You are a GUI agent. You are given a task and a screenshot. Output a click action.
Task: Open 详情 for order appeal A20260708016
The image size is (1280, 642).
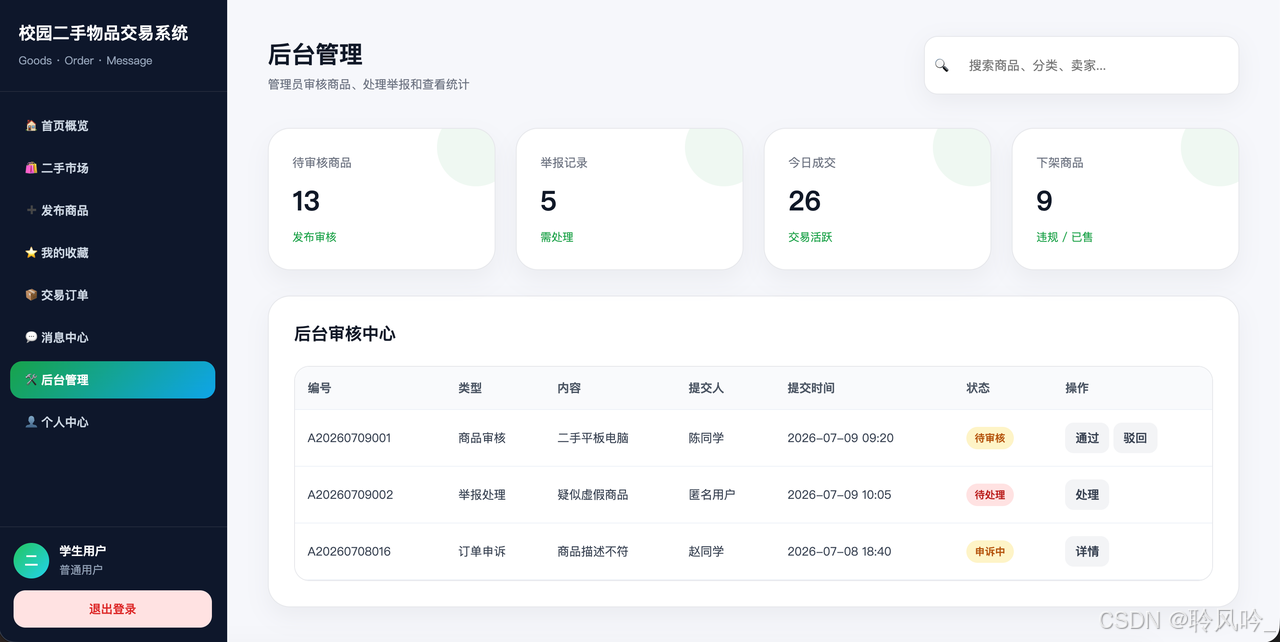click(x=1087, y=551)
